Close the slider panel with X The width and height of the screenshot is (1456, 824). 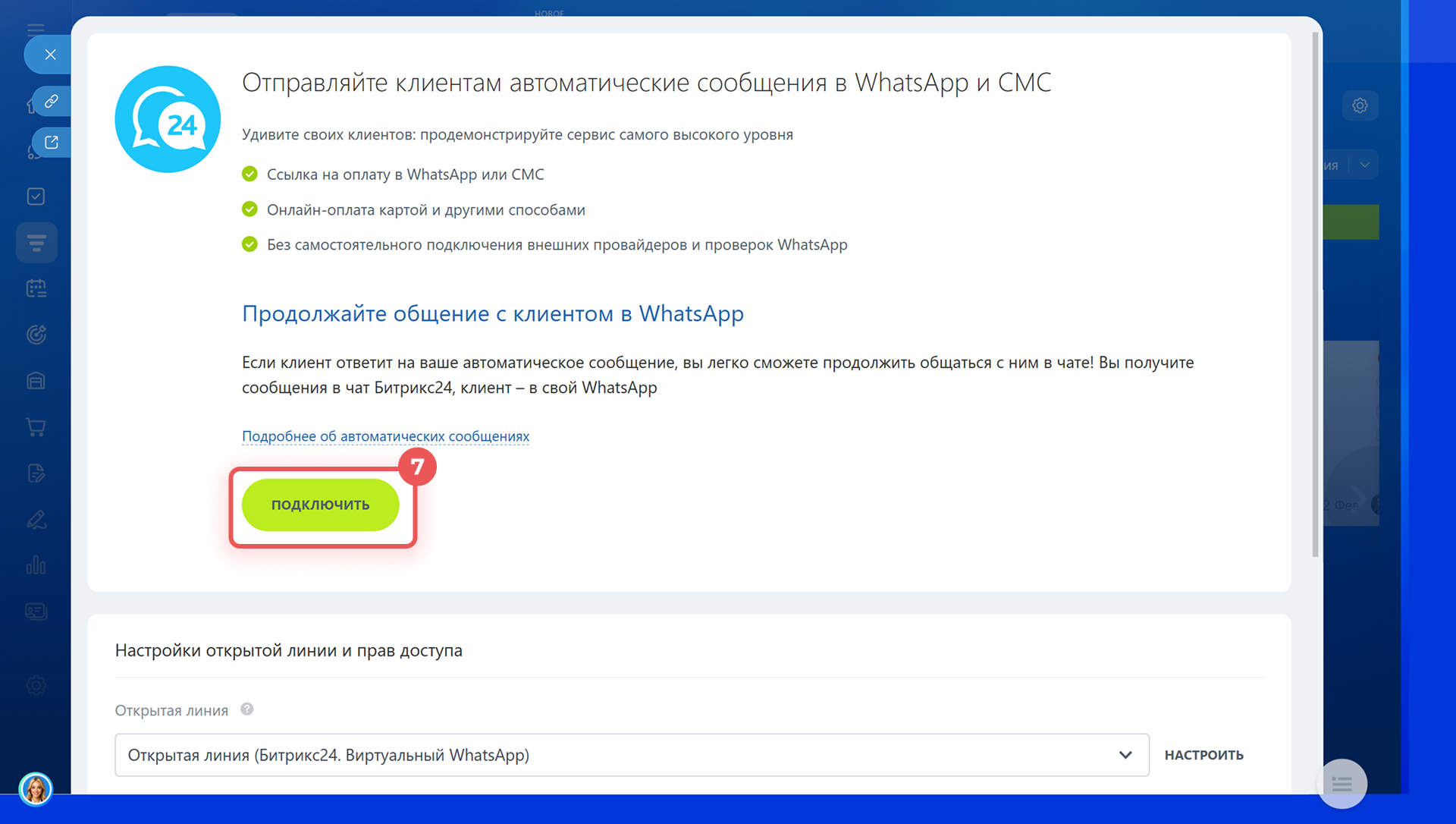tap(50, 55)
